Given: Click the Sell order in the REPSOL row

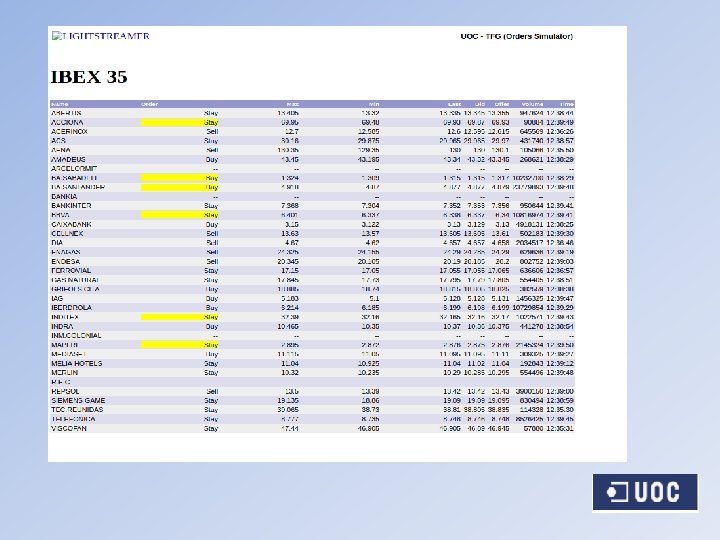Looking at the screenshot, I should click(x=212, y=392).
